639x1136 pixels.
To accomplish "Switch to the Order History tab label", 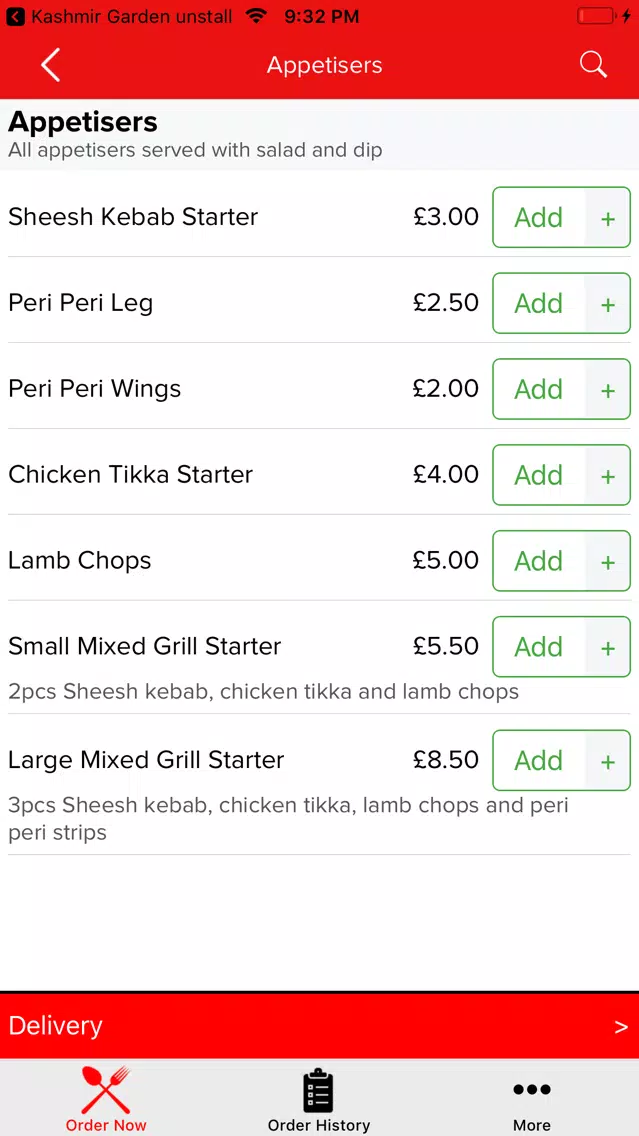I will (x=318, y=1125).
